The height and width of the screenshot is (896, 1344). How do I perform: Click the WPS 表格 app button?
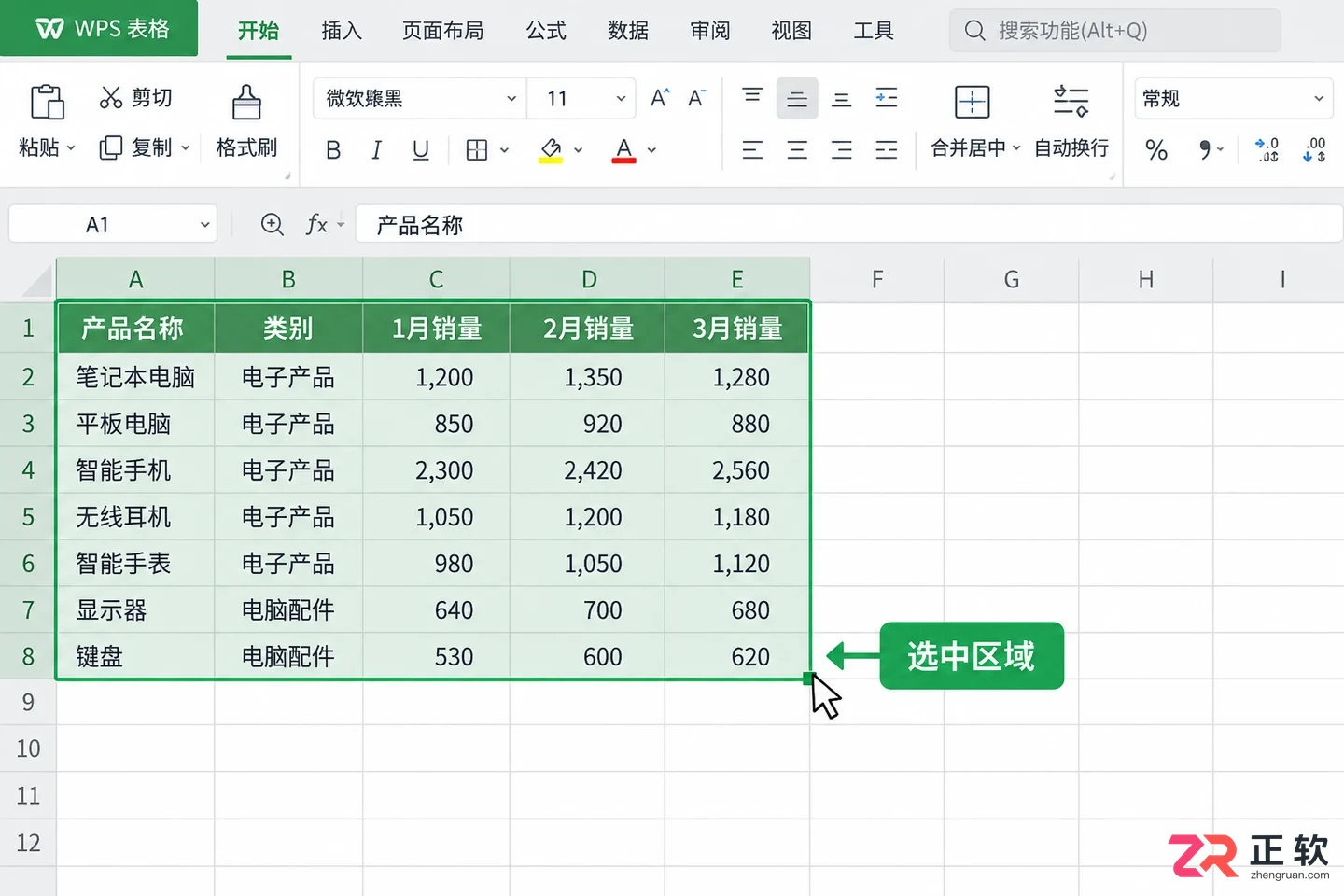point(99,28)
